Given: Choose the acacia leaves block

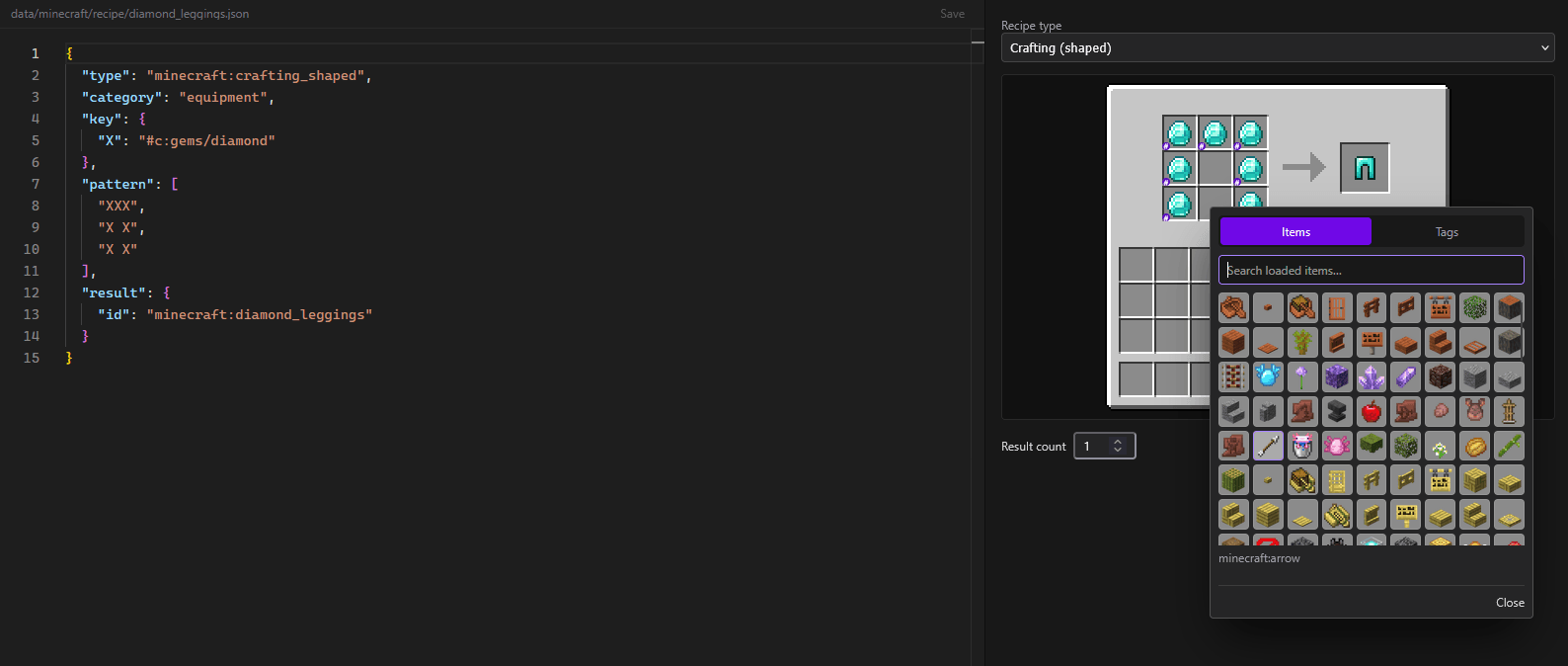Looking at the screenshot, I should [1475, 307].
